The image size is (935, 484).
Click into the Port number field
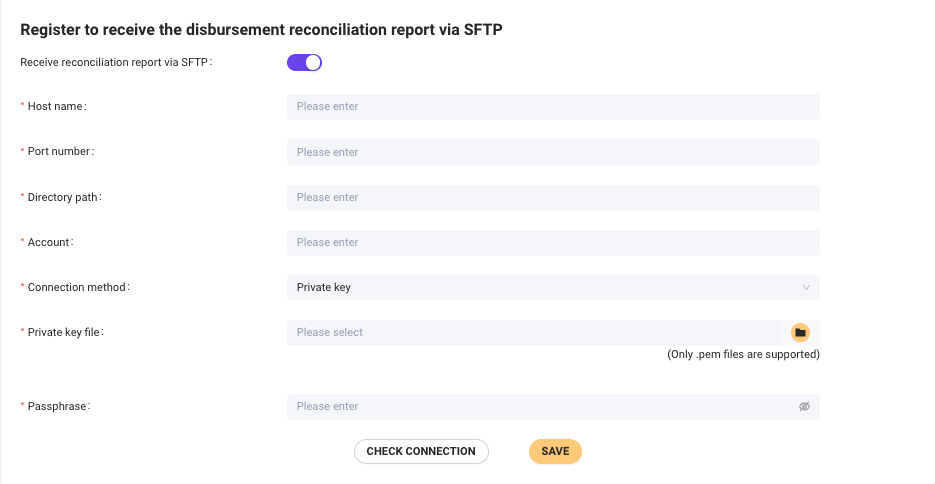click(x=552, y=152)
